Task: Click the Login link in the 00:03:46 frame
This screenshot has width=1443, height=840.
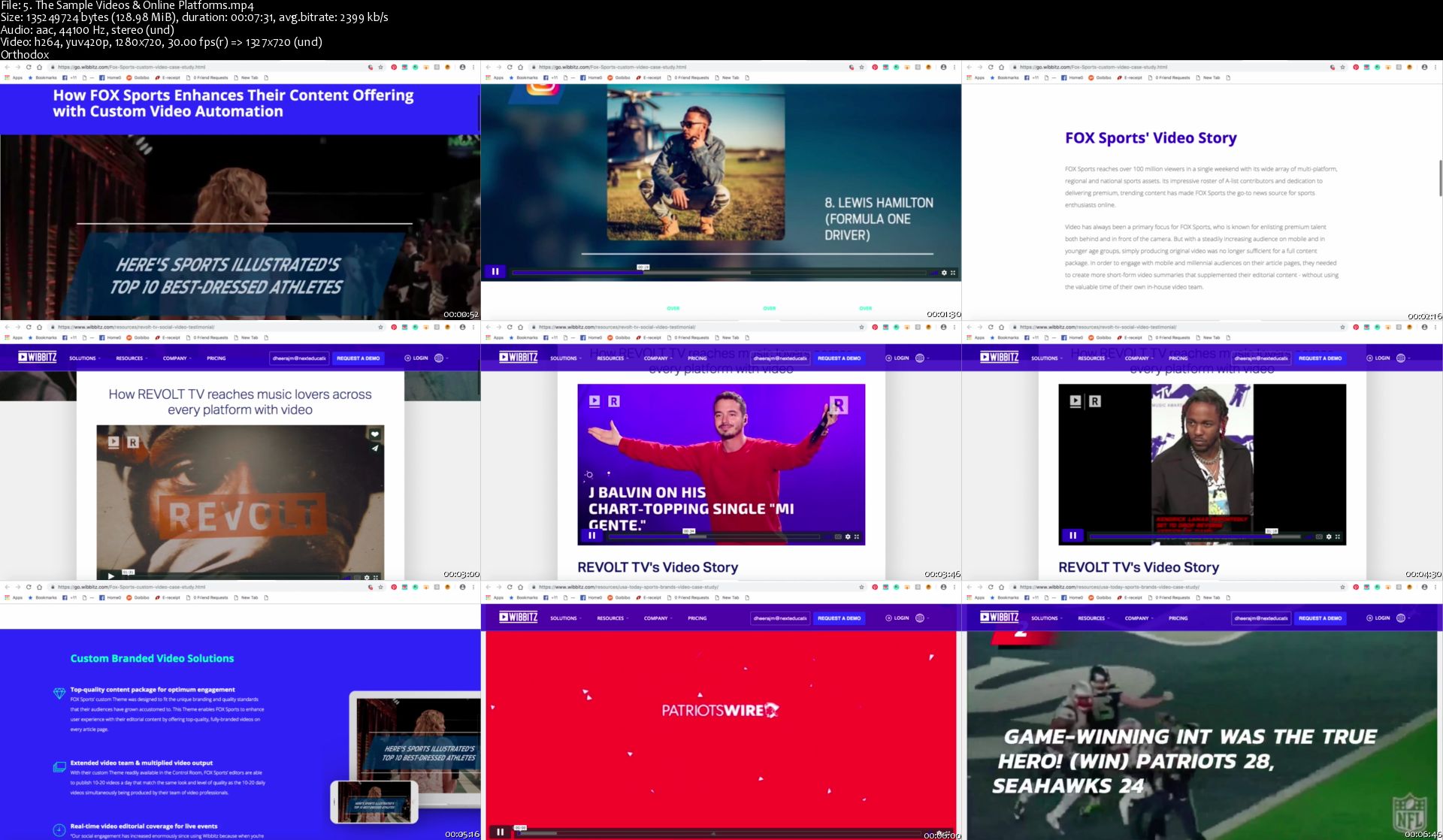Action: [x=897, y=358]
